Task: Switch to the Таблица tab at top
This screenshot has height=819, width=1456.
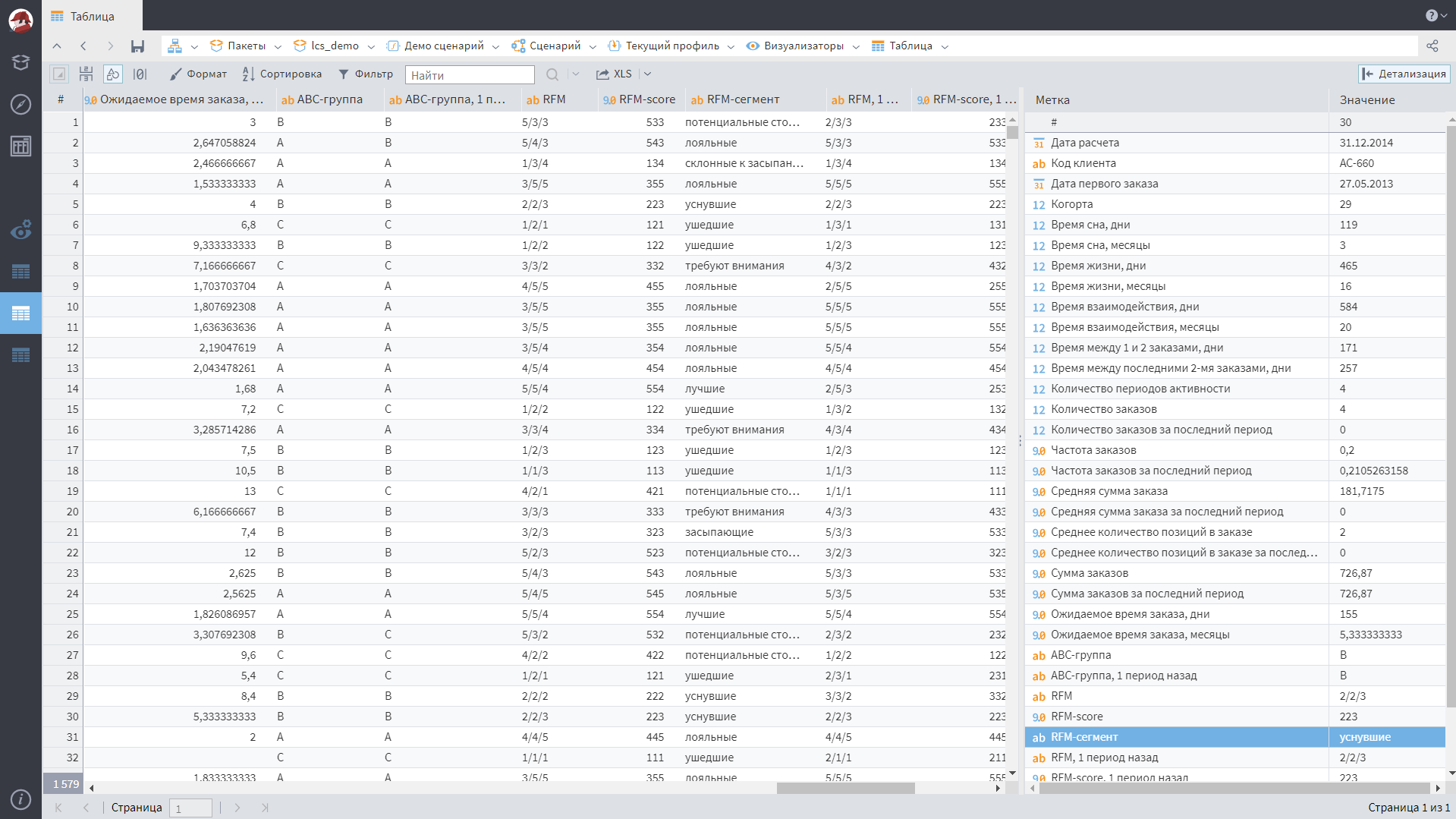Action: tap(92, 16)
